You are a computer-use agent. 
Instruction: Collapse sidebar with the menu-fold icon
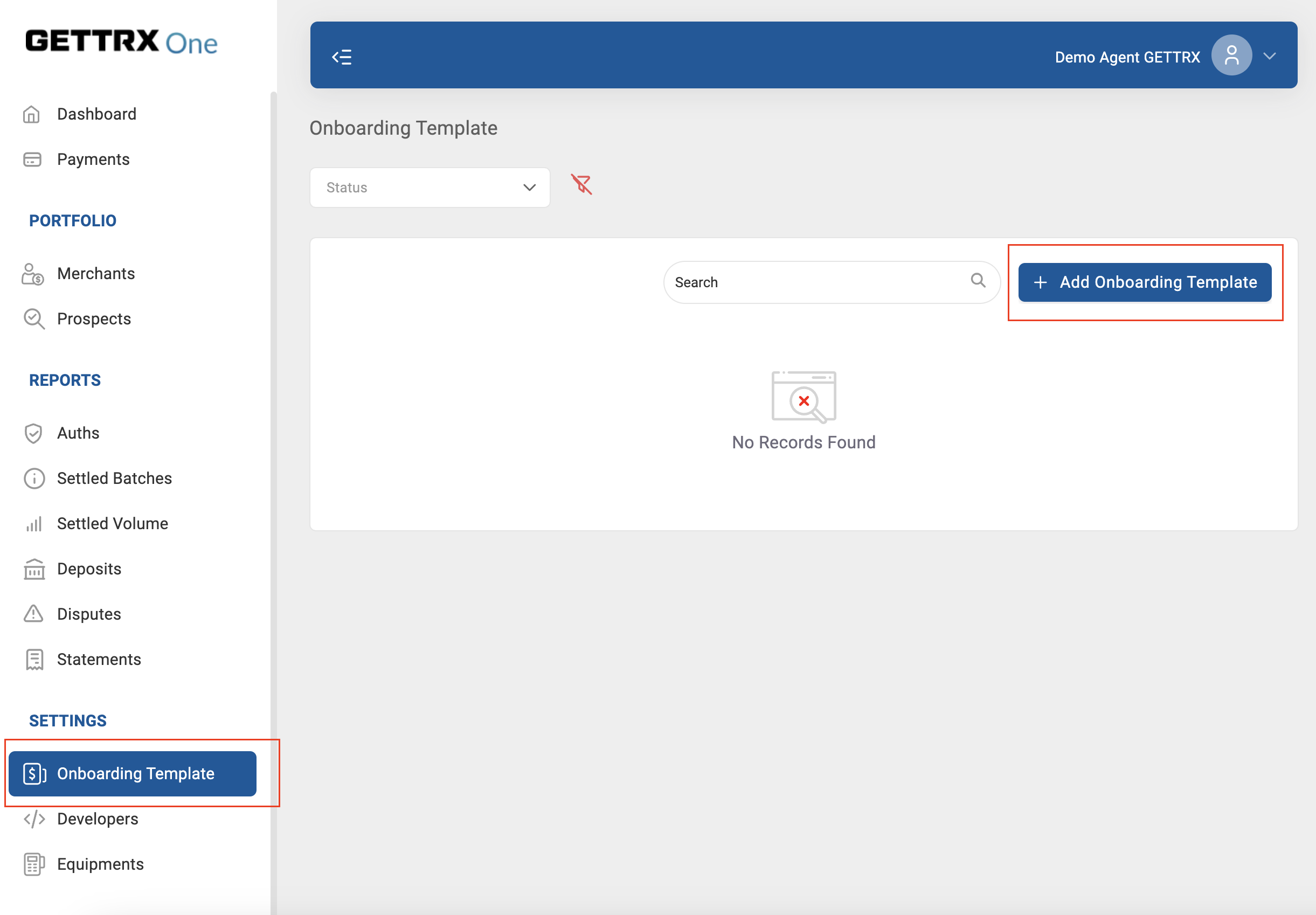[342, 57]
